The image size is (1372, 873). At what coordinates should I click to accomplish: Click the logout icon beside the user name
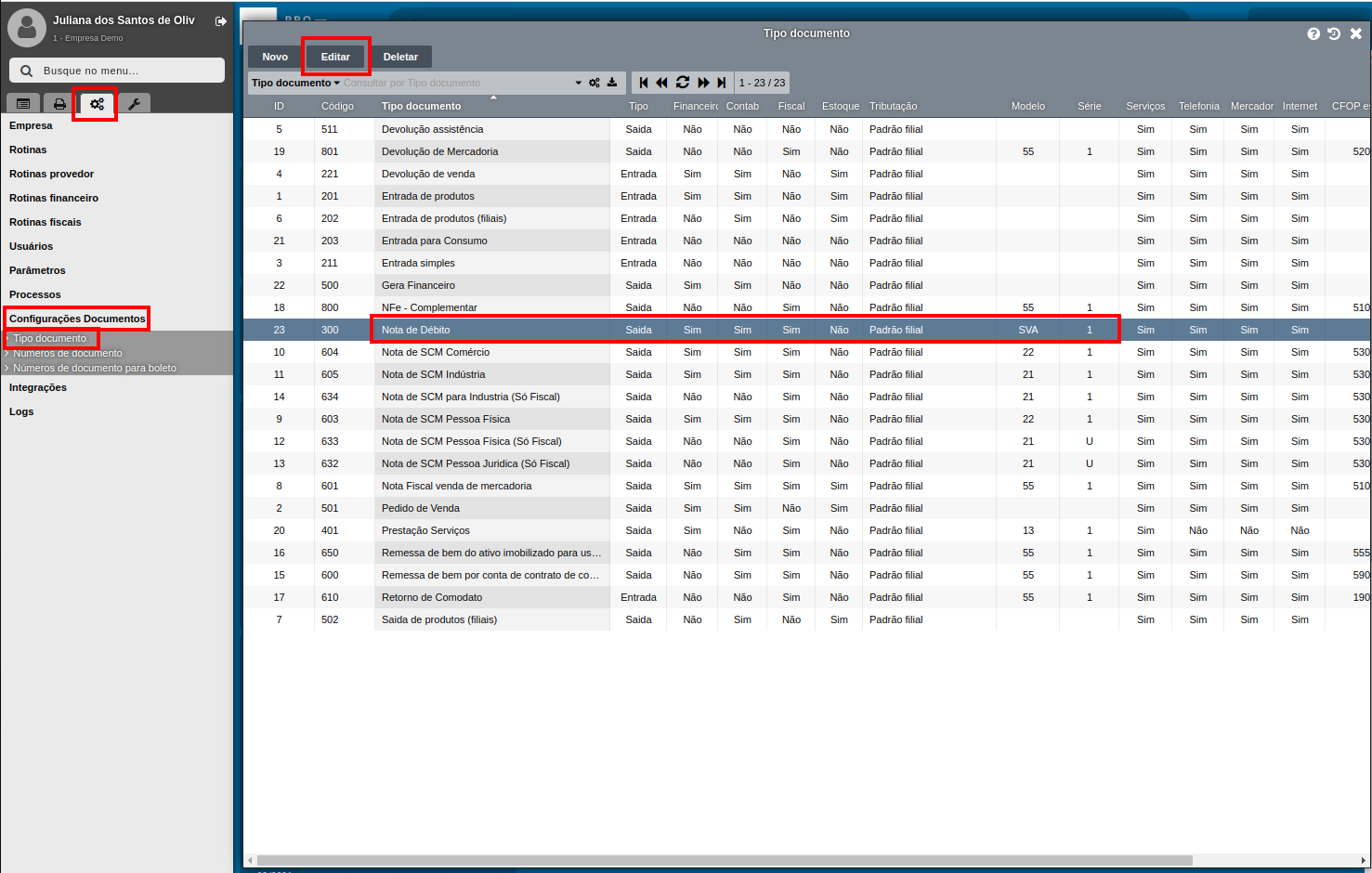point(221,21)
